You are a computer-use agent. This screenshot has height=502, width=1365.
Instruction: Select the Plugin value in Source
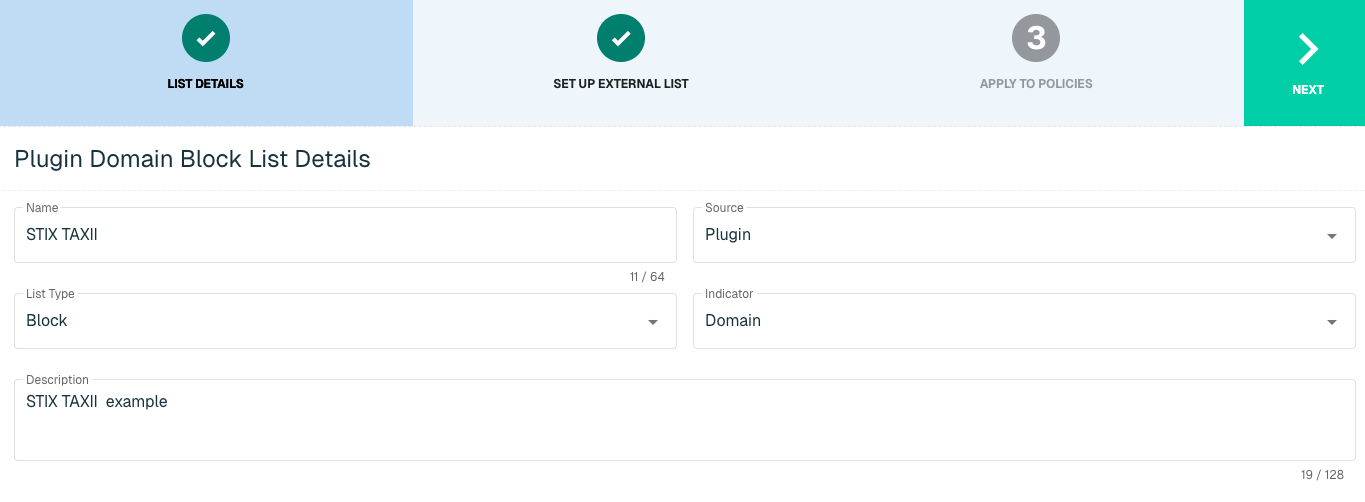728,234
